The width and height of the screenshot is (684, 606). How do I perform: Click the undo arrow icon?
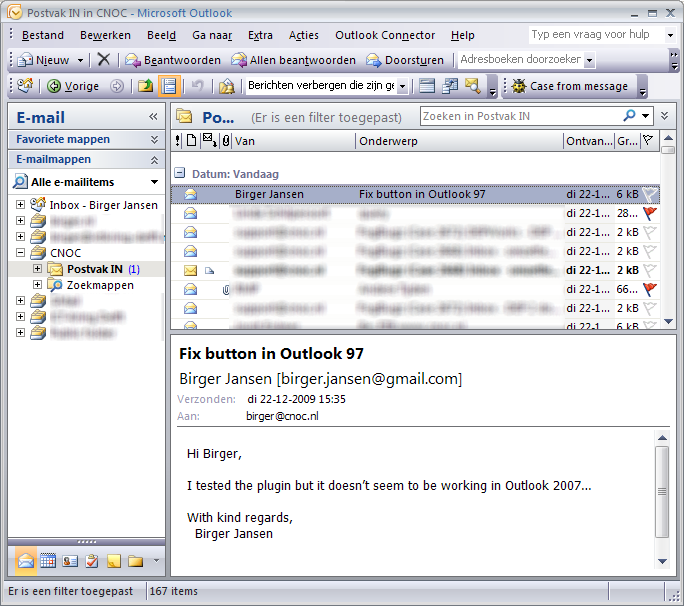[x=198, y=86]
